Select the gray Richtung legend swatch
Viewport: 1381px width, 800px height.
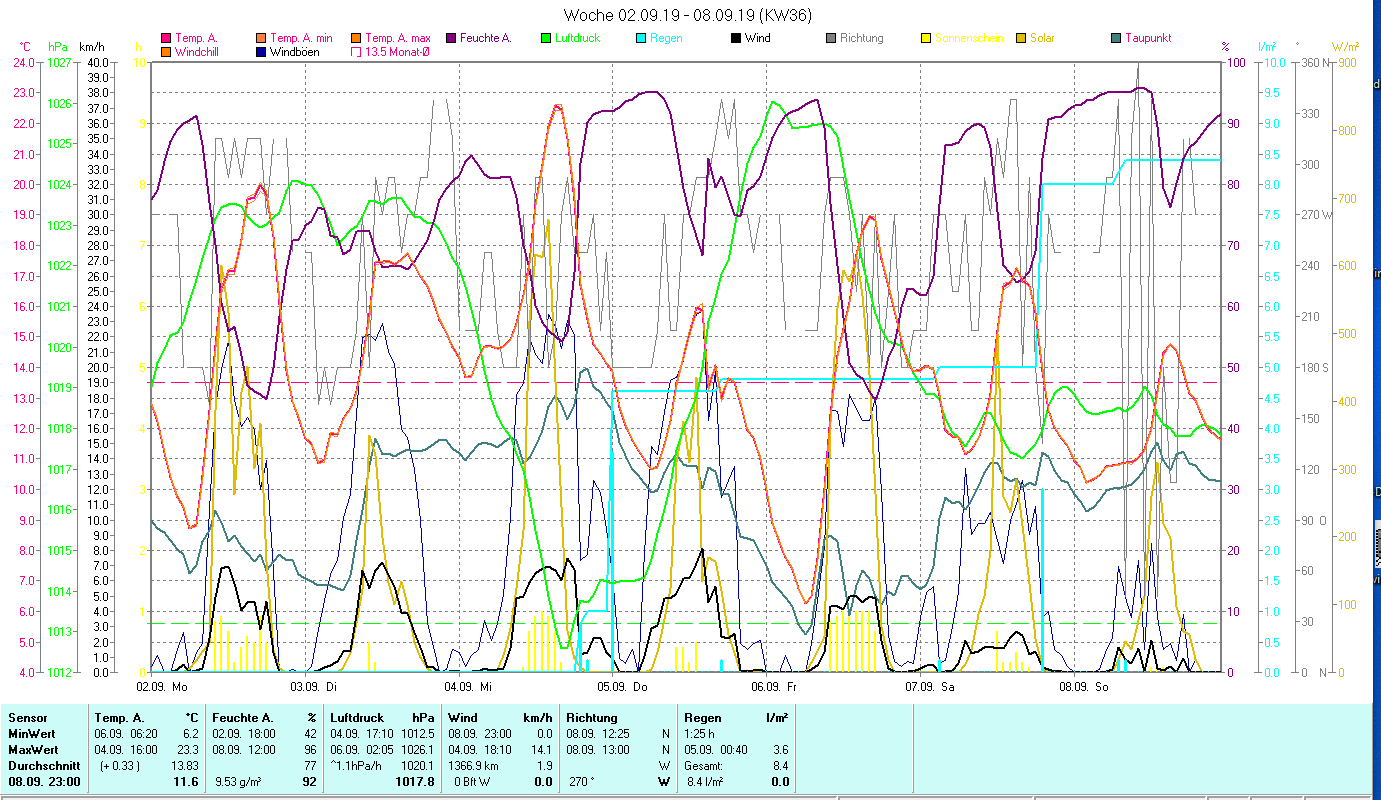(x=831, y=38)
